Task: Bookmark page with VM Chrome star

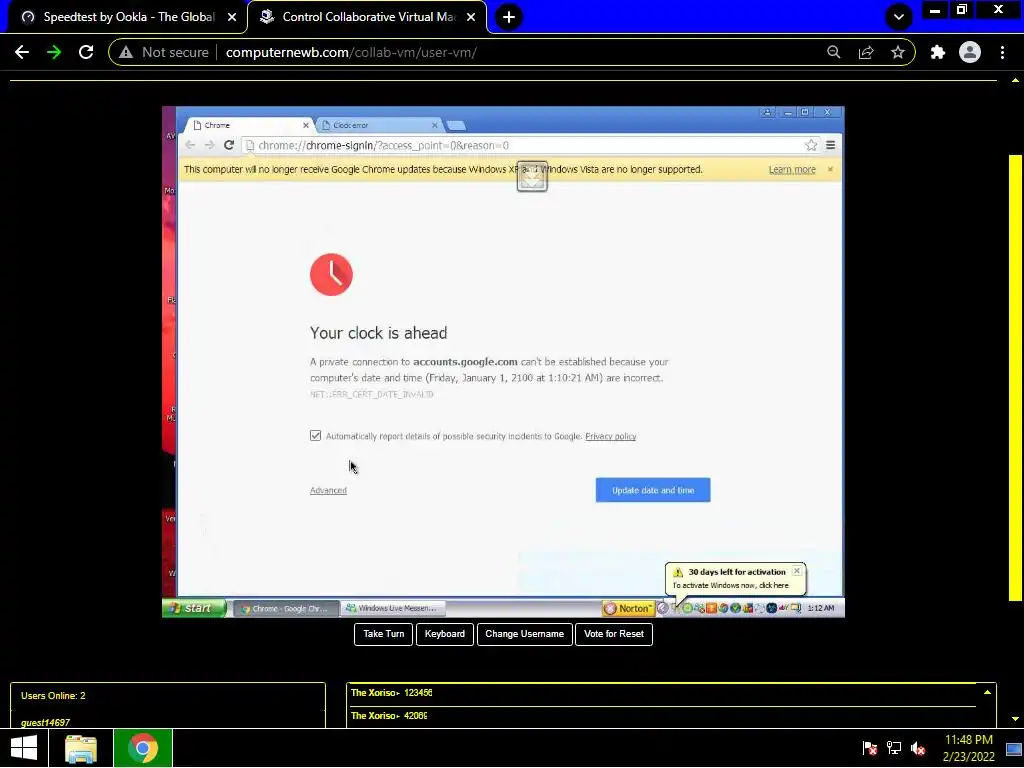Action: (810, 145)
